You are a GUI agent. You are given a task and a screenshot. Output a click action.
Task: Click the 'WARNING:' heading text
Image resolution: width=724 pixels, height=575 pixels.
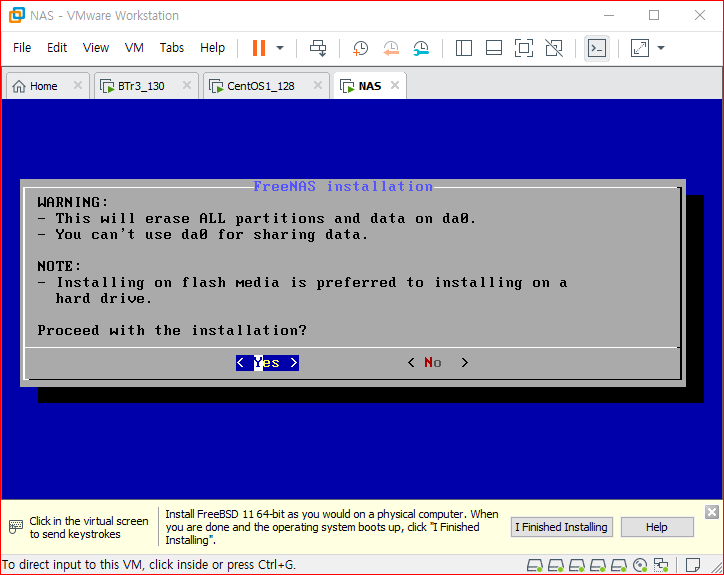[x=72, y=202]
